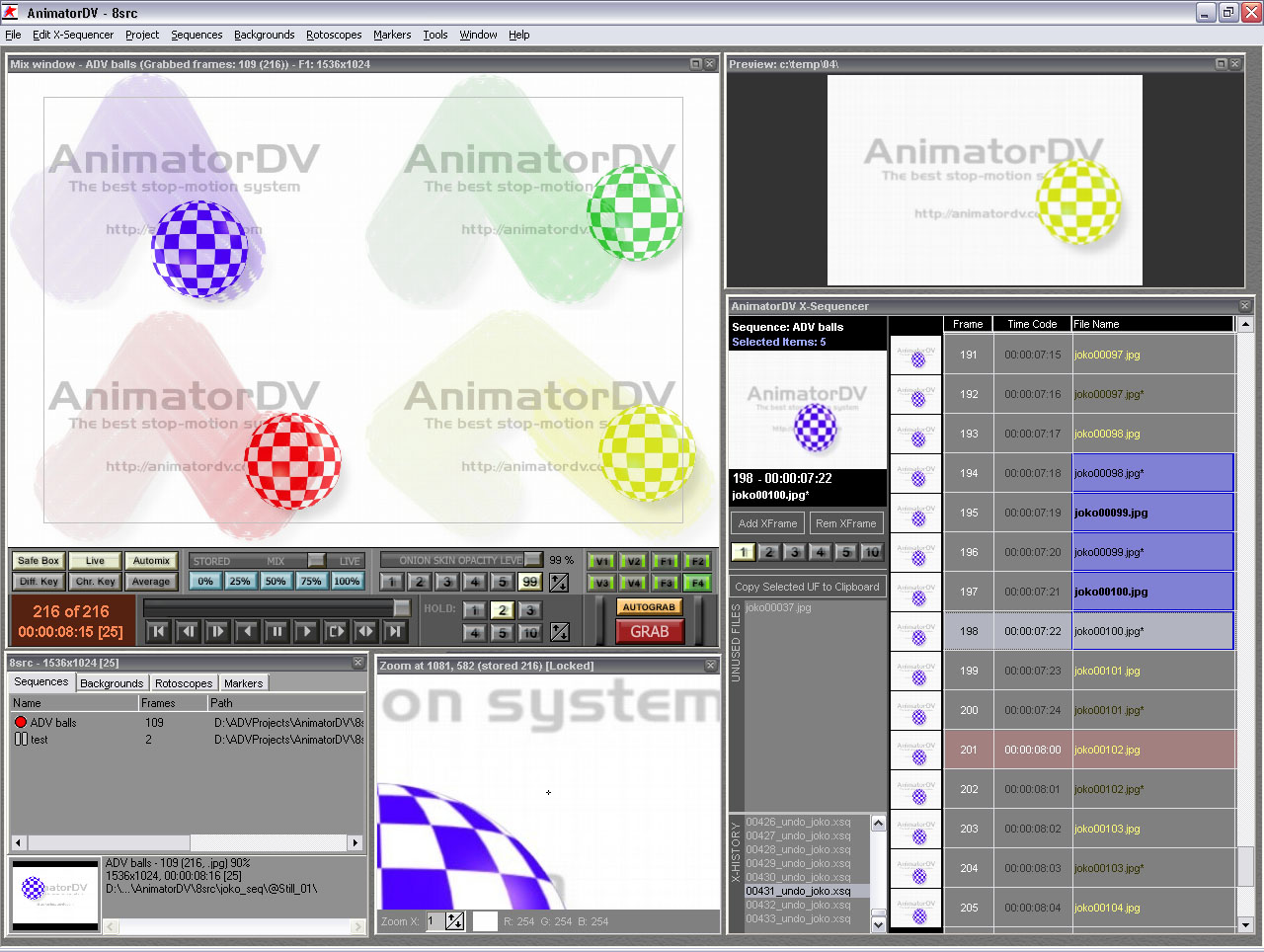Toggle the Safe Box overlay
This screenshot has height=952, width=1264.
coord(39,561)
